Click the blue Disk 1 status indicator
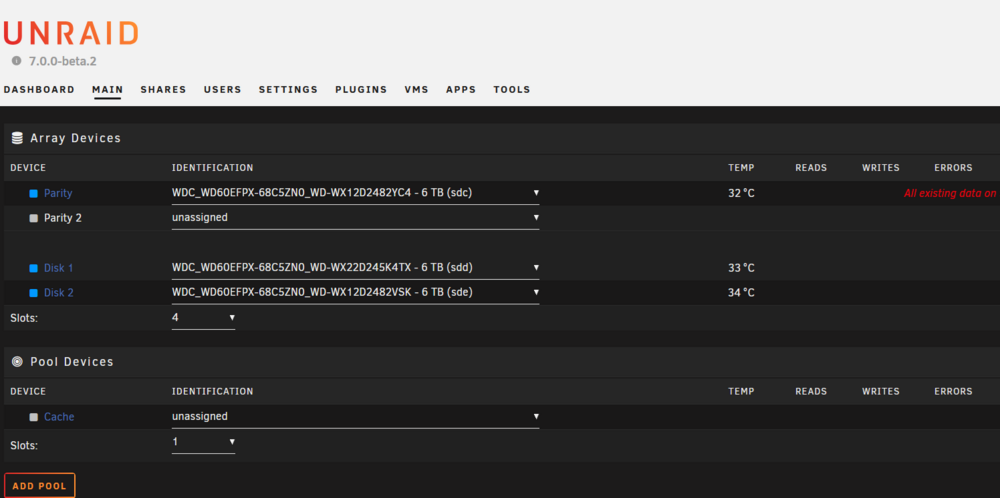Screen dimensions: 1000x498 (34, 268)
